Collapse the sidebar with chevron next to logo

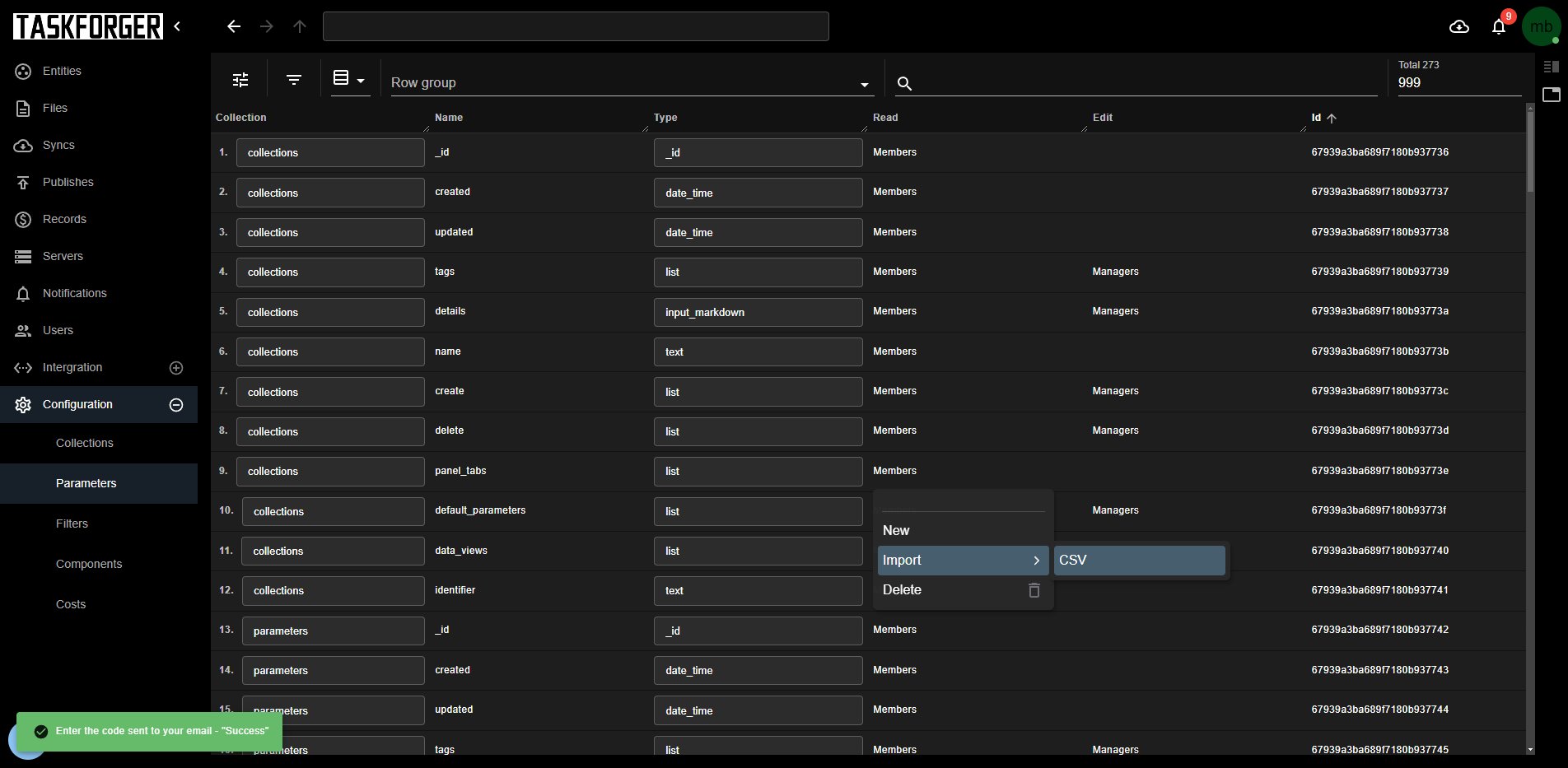pos(177,26)
